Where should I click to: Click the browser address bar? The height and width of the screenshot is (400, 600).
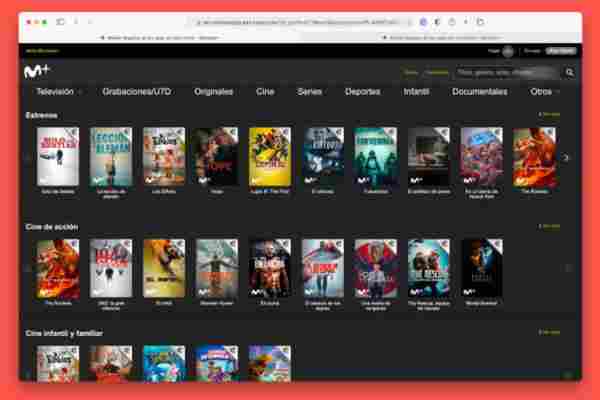[298, 22]
